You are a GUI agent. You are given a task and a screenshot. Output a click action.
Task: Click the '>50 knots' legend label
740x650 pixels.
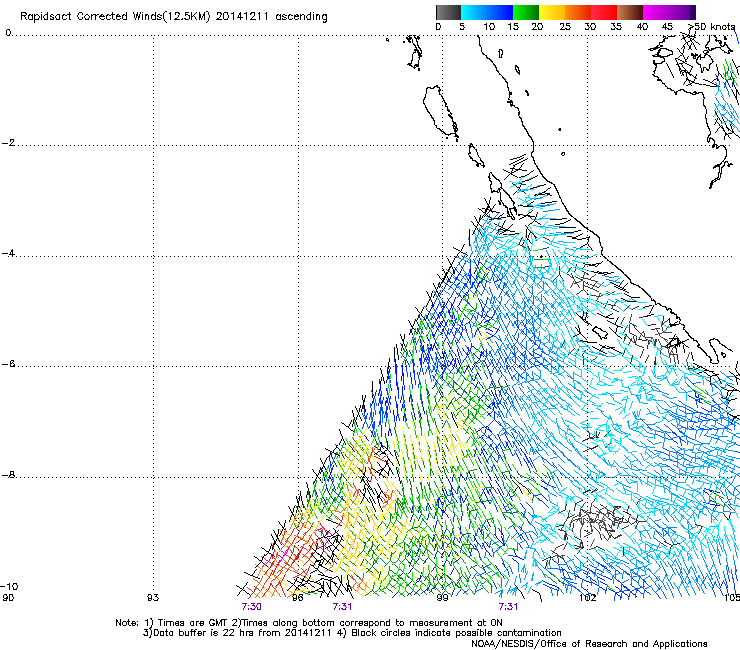coord(712,27)
